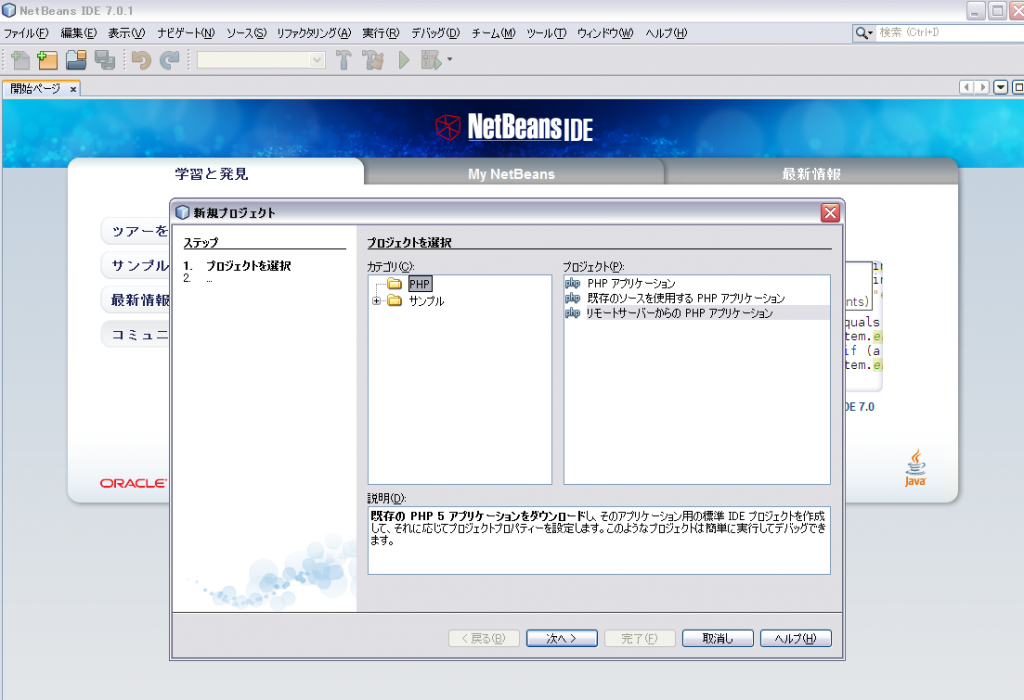The height and width of the screenshot is (700, 1024).
Task: Switch to the 学習と発見 tab
Action: [x=212, y=174]
